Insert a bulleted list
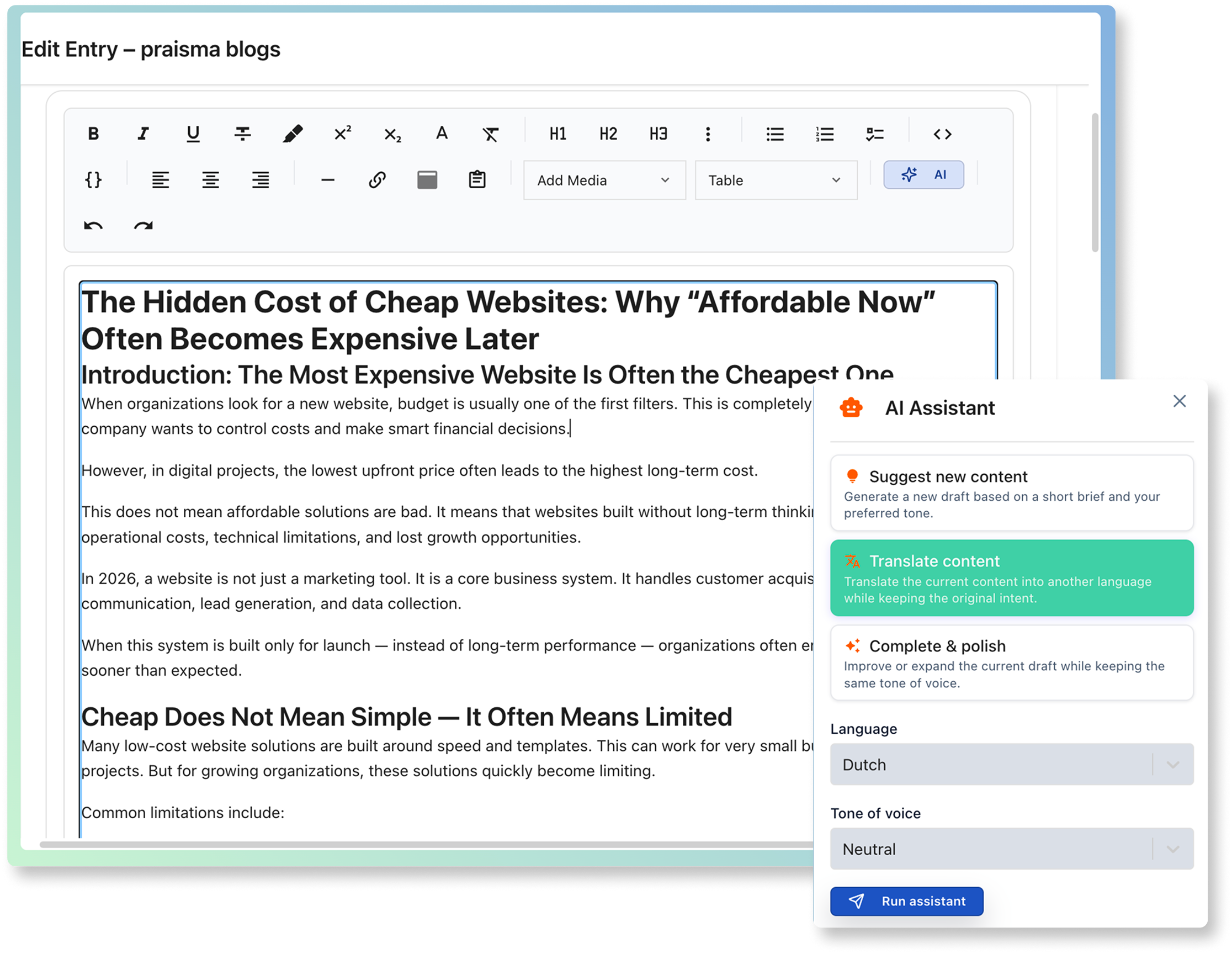This screenshot has height=954, width=1232. pos(775,133)
